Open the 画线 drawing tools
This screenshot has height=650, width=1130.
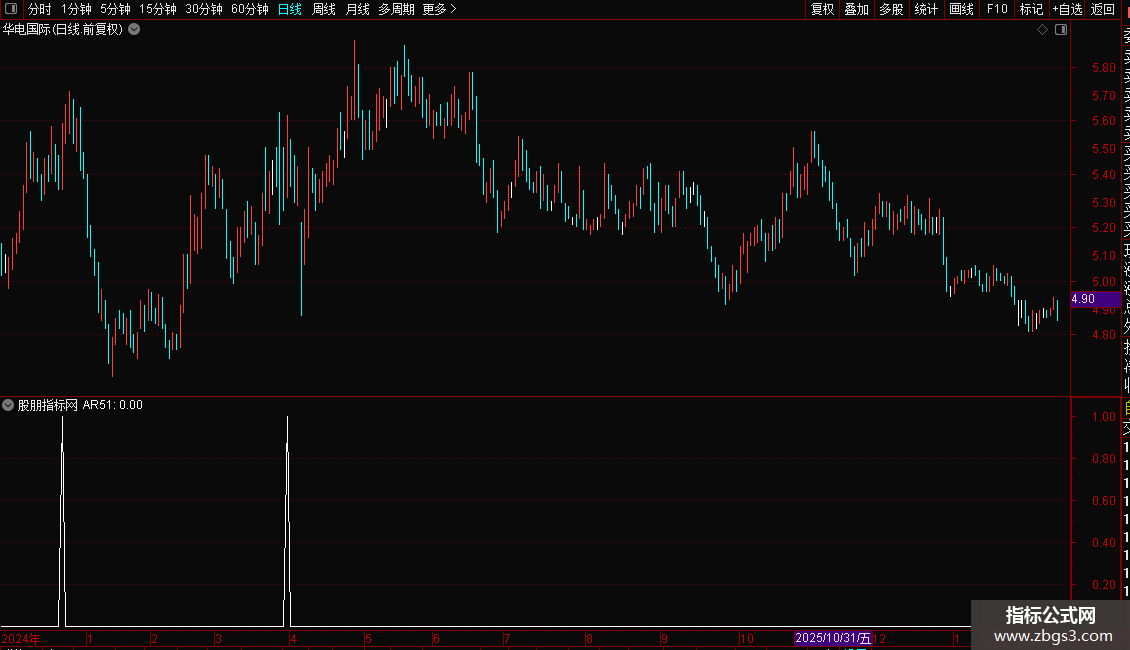[961, 9]
